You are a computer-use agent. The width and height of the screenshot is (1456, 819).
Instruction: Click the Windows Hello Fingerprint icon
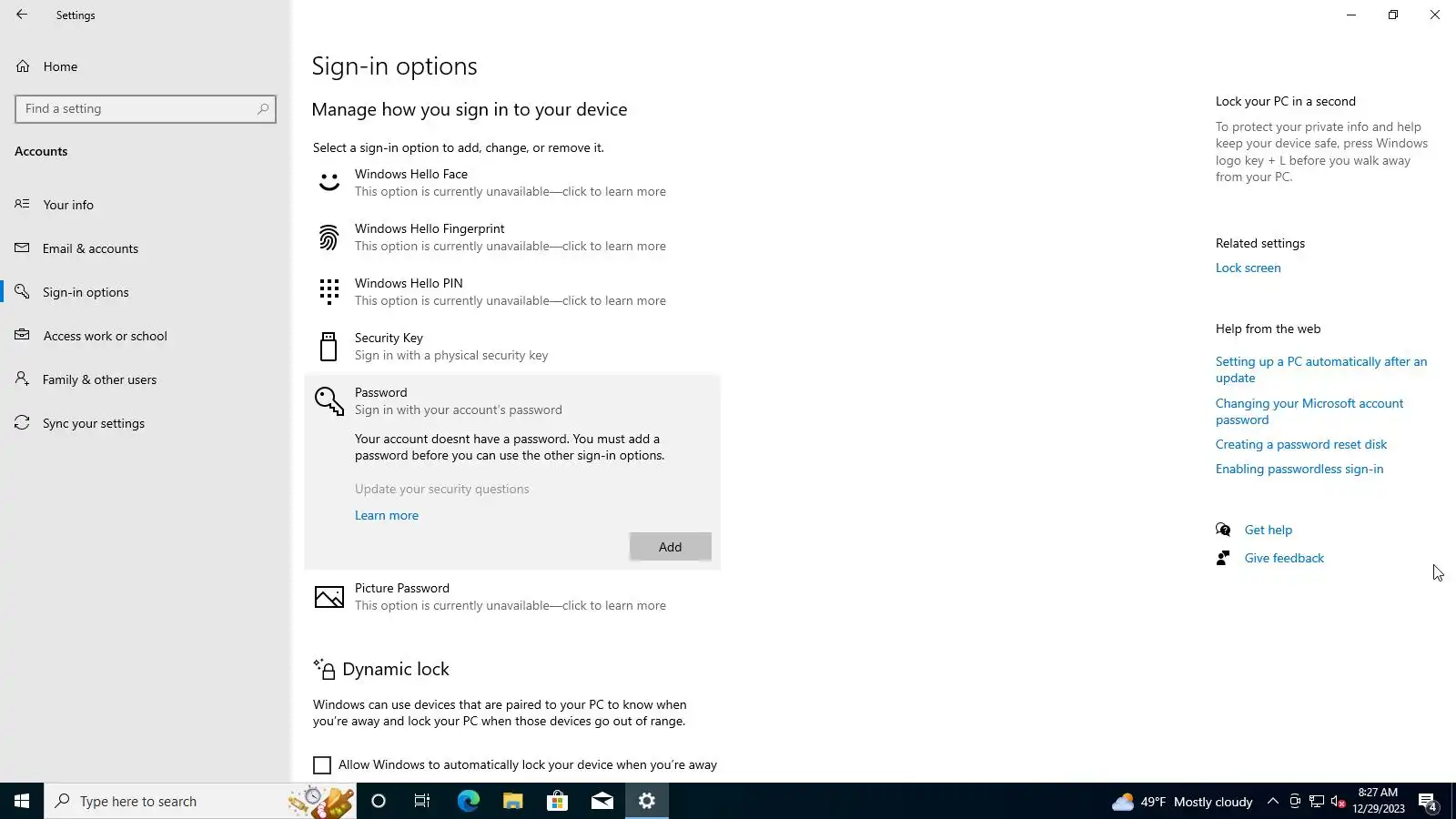click(x=329, y=238)
